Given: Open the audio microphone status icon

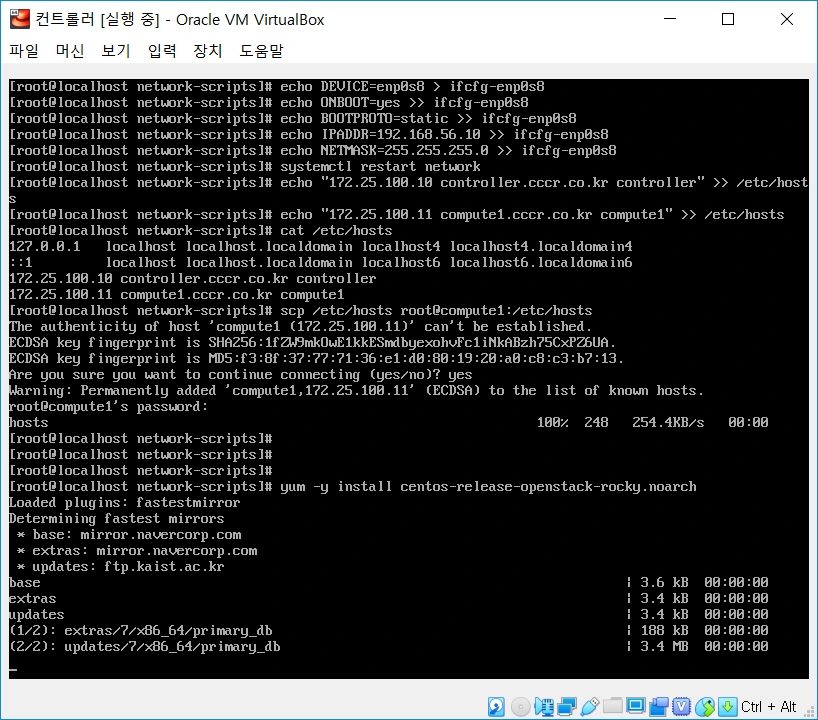Looking at the screenshot, I should click(x=543, y=707).
